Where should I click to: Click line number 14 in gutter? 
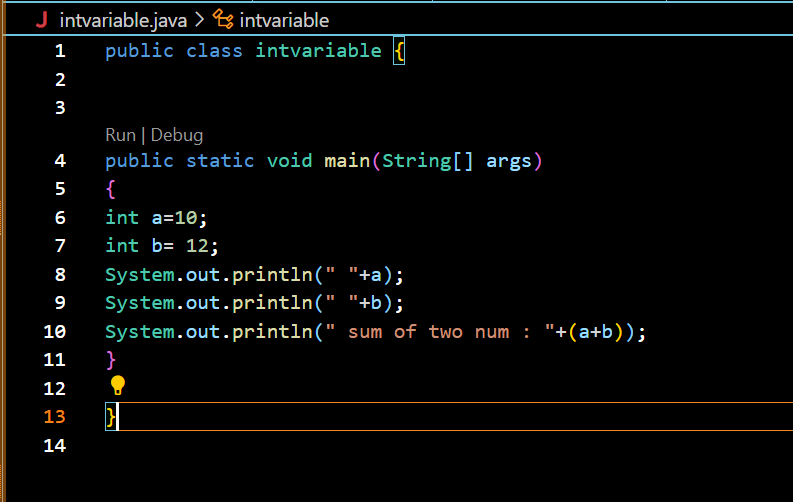[55, 445]
